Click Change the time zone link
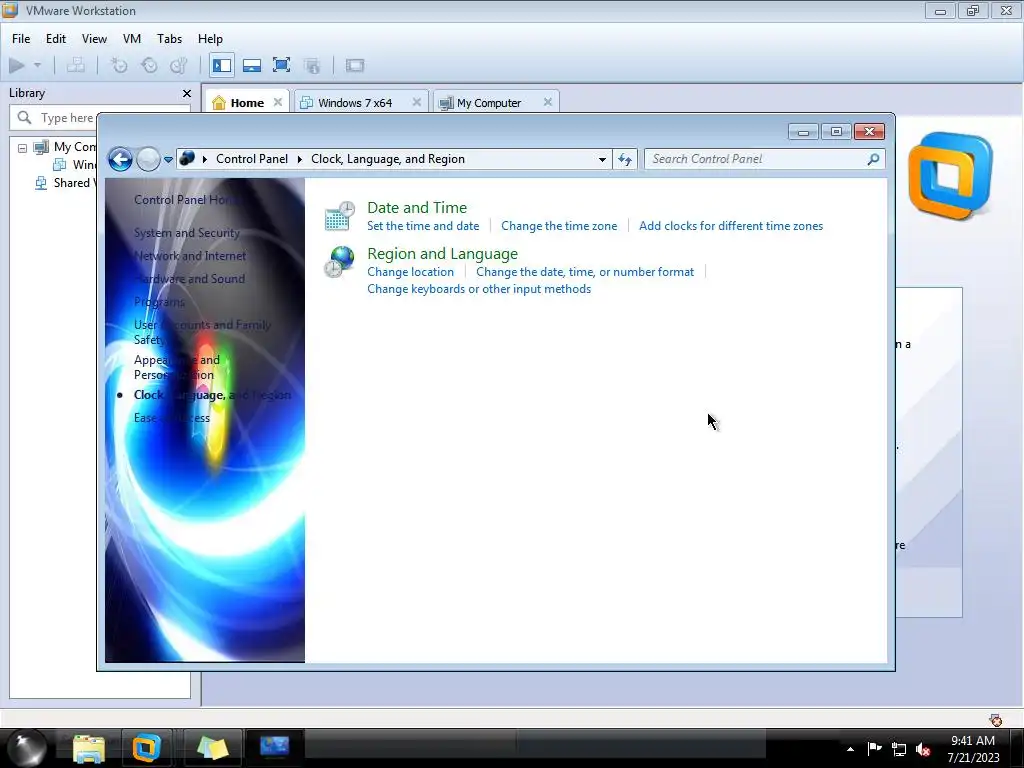The image size is (1024, 768). 559,226
